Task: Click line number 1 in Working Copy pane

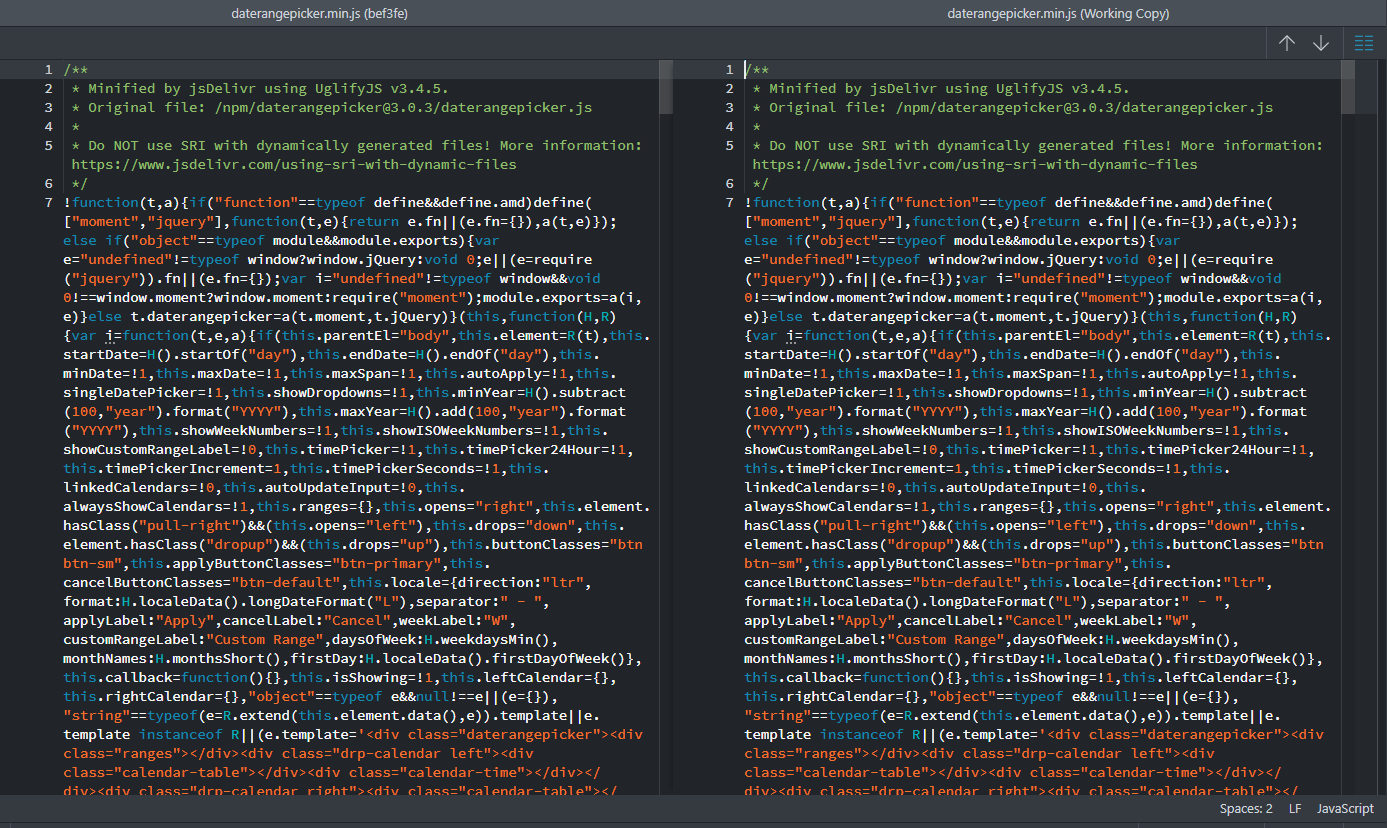Action: click(730, 70)
